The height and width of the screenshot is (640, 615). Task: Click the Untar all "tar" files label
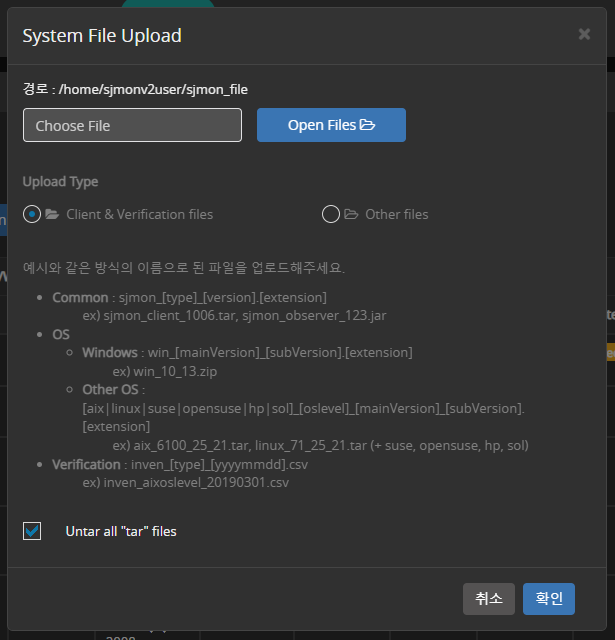click(120, 531)
